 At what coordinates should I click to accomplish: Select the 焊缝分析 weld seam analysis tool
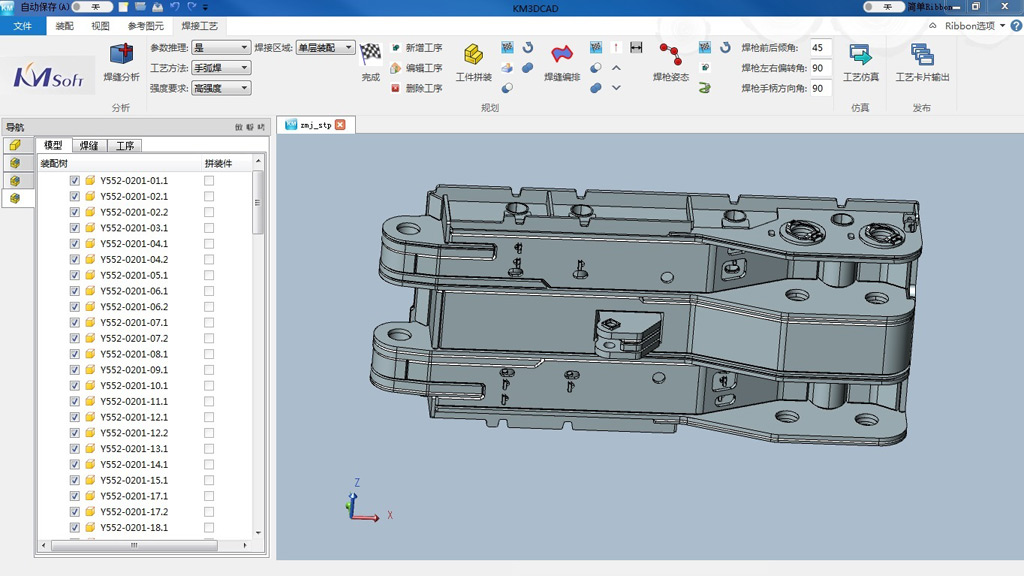120,63
